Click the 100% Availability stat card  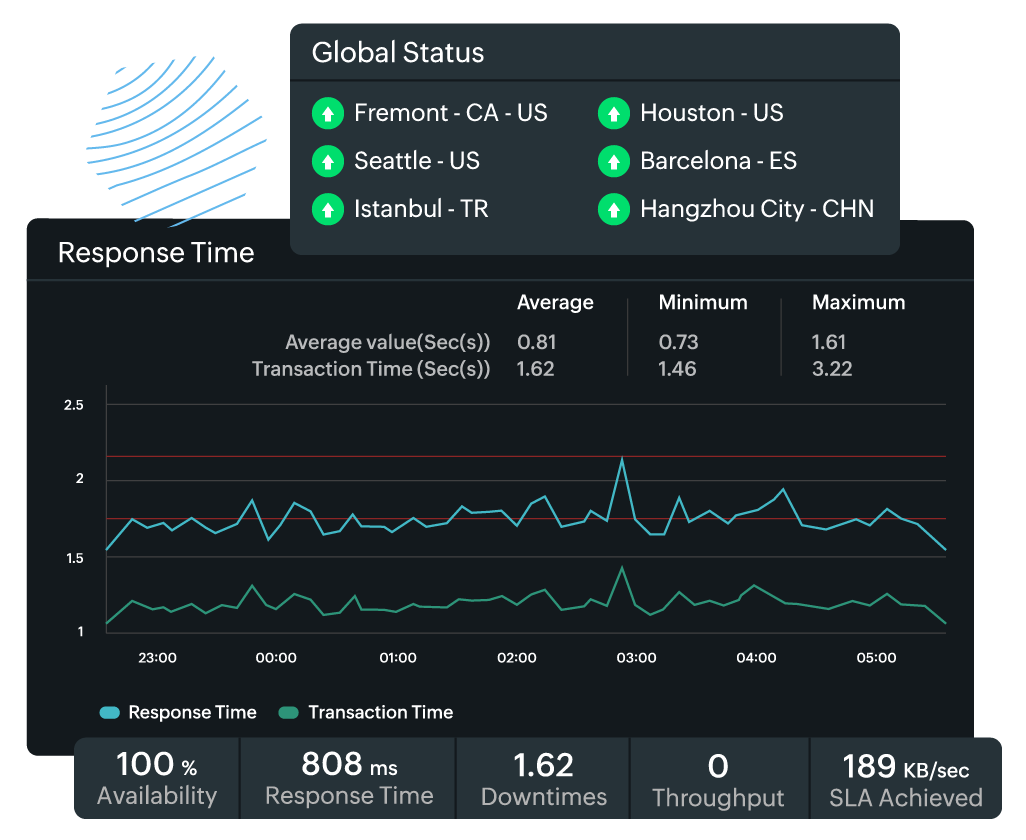(x=156, y=777)
